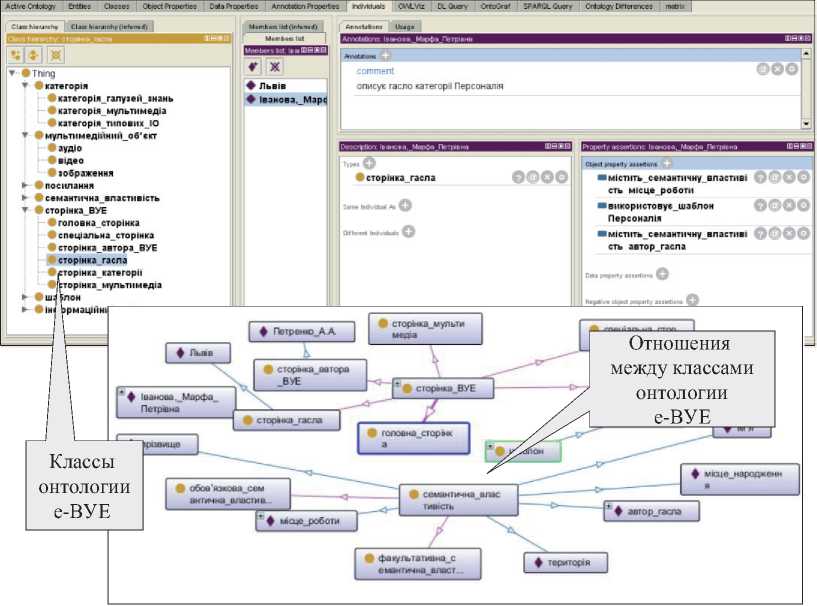Add a sibling class in the Class hierarchy toolbar

(34, 55)
